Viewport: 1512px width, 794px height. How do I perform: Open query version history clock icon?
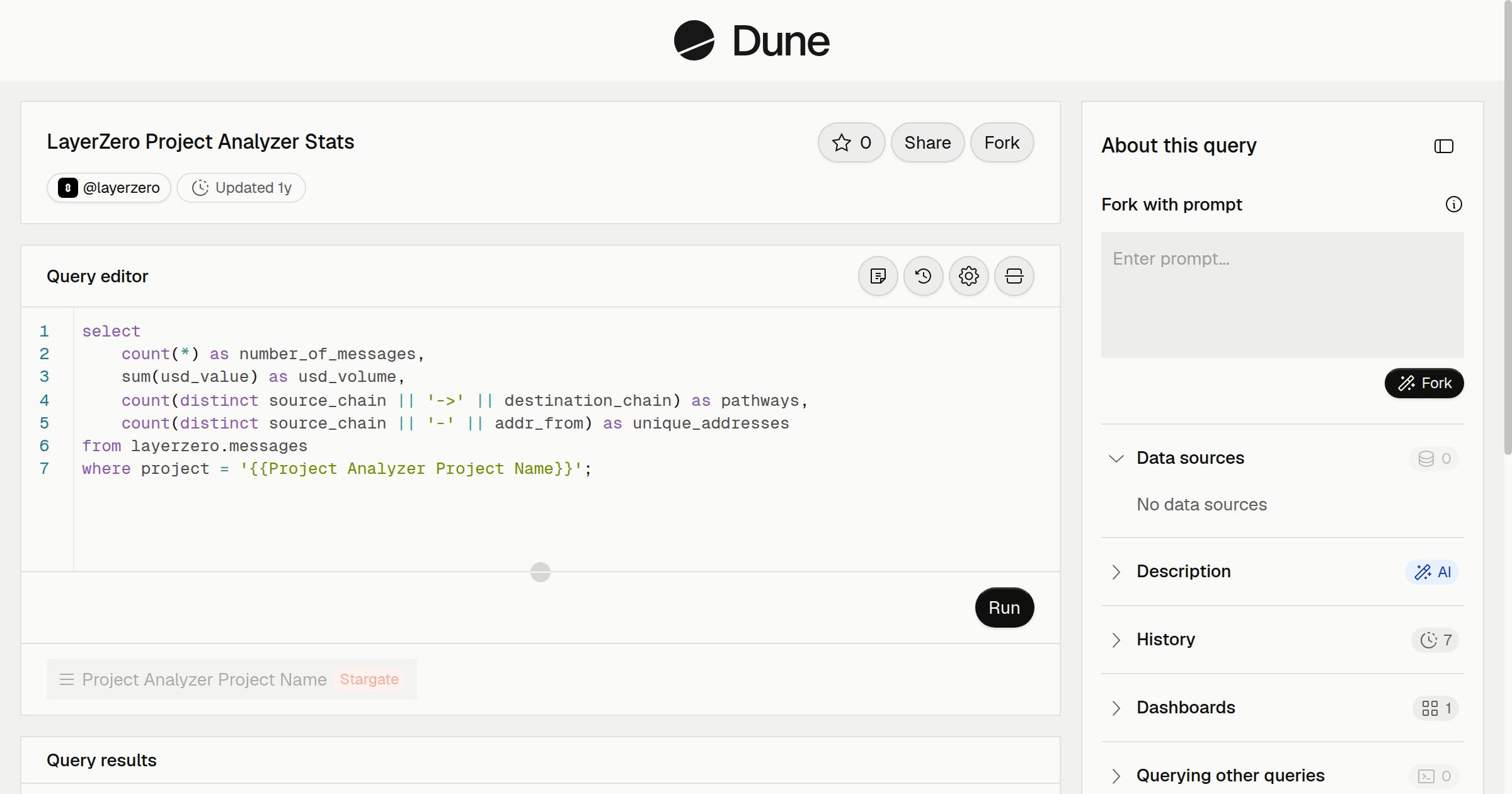[x=923, y=276]
